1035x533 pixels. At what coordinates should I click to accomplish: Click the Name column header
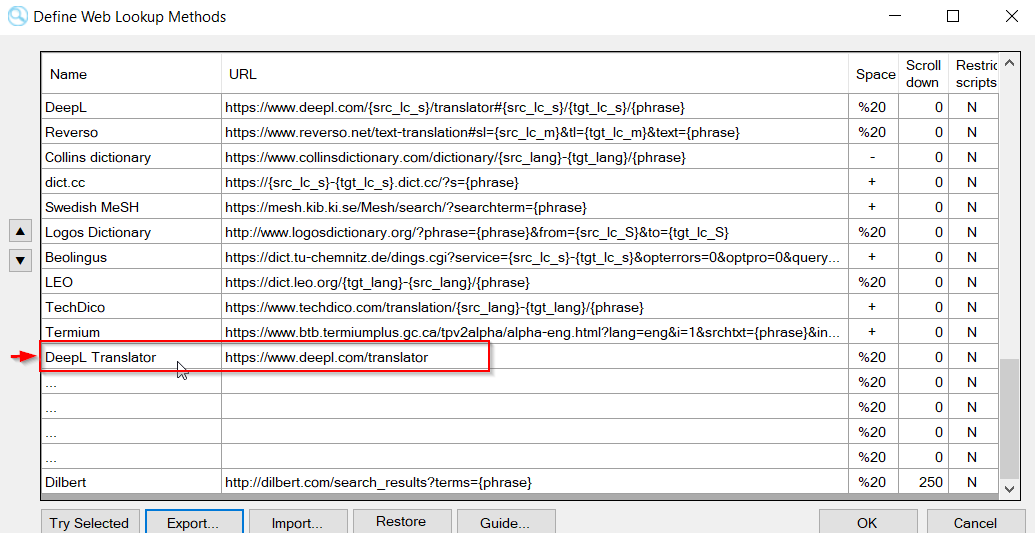click(132, 74)
